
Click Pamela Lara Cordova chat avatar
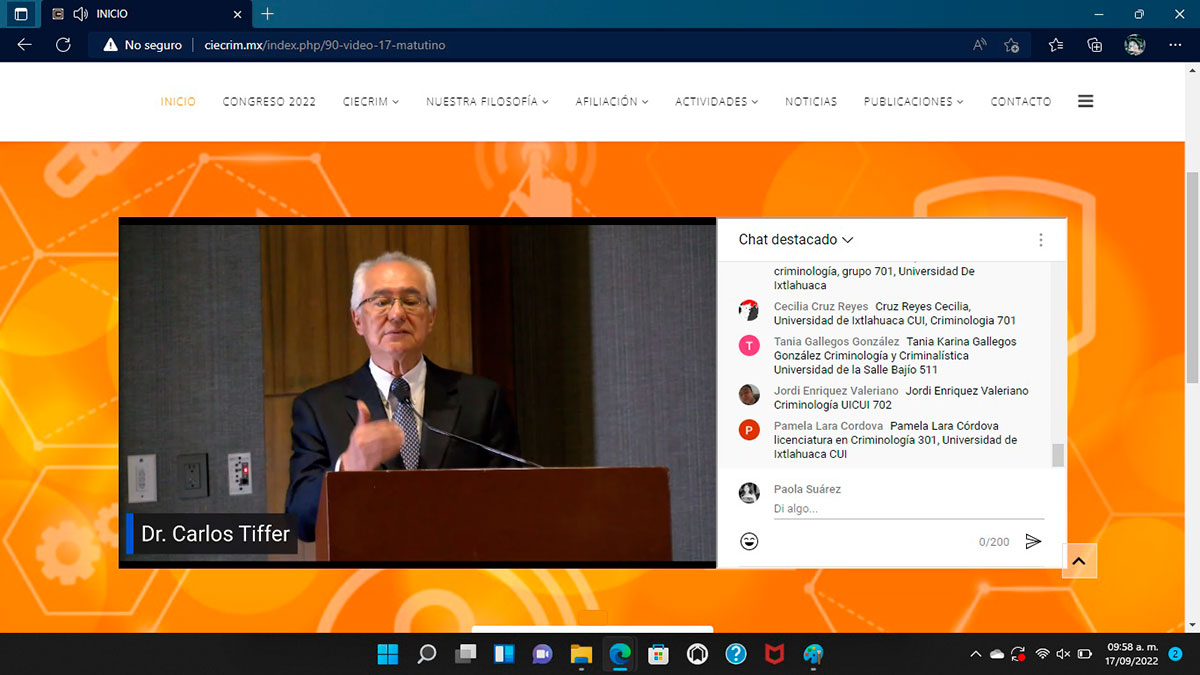tap(749, 429)
